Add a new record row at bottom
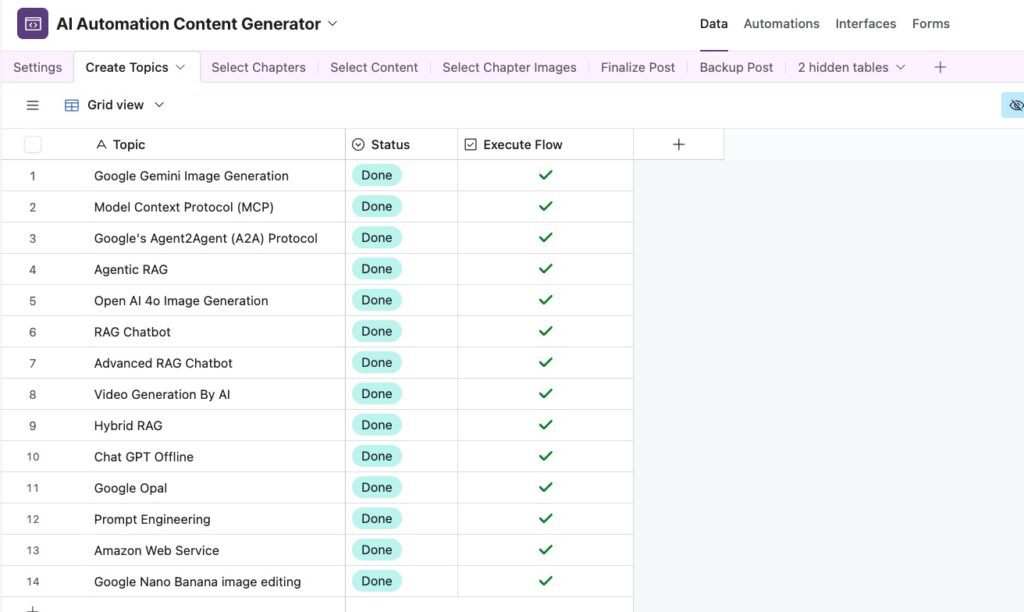The height and width of the screenshot is (612, 1024). tap(33, 608)
